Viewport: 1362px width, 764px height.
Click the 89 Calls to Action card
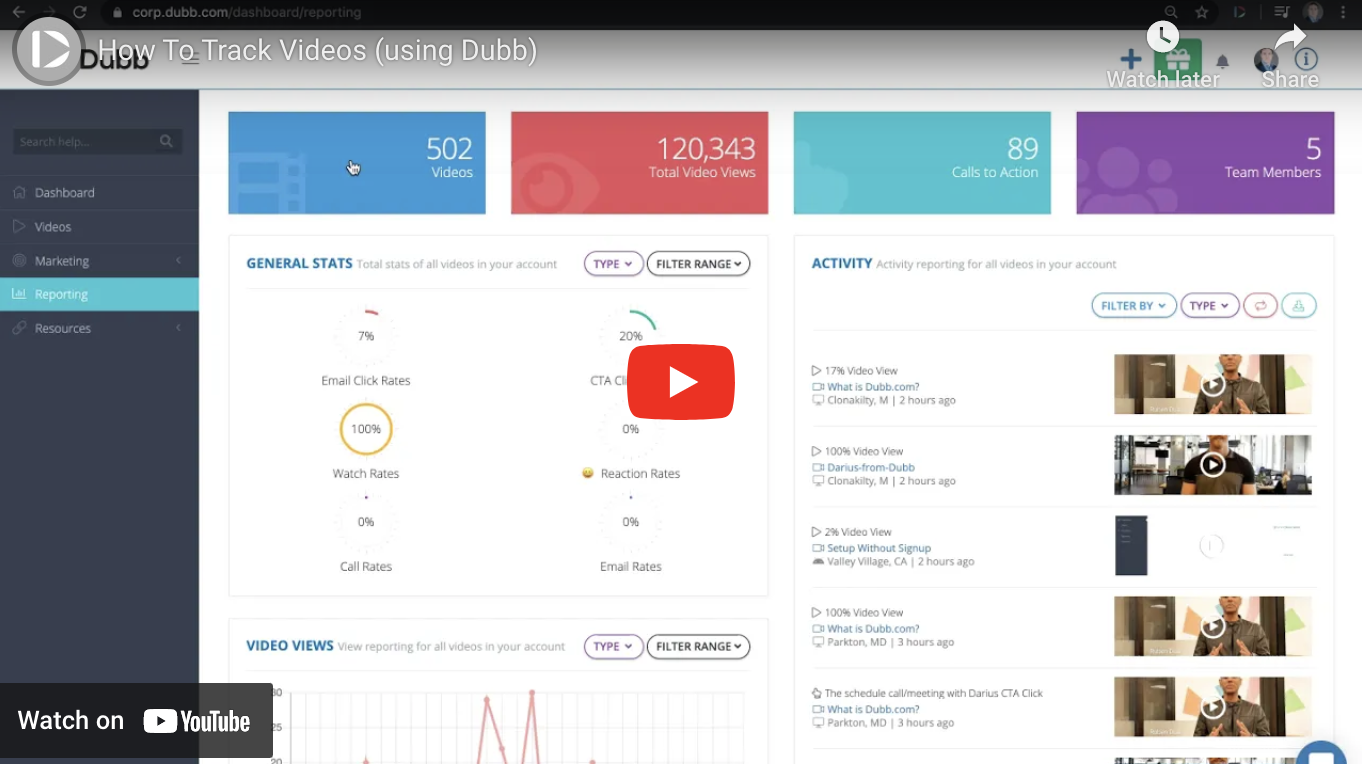coord(922,163)
